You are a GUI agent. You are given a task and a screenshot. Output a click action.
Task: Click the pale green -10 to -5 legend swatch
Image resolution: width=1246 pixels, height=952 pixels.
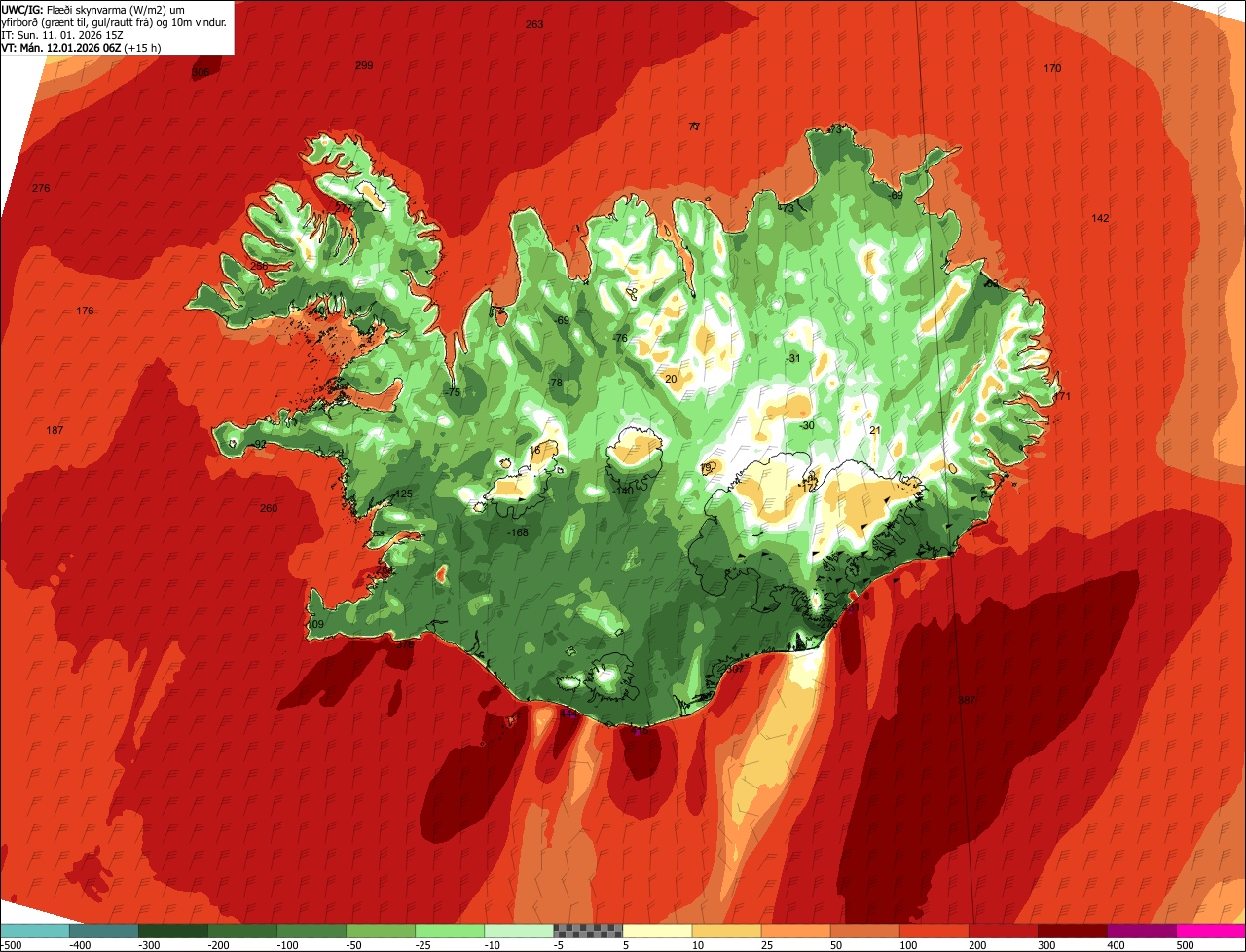[x=519, y=931]
